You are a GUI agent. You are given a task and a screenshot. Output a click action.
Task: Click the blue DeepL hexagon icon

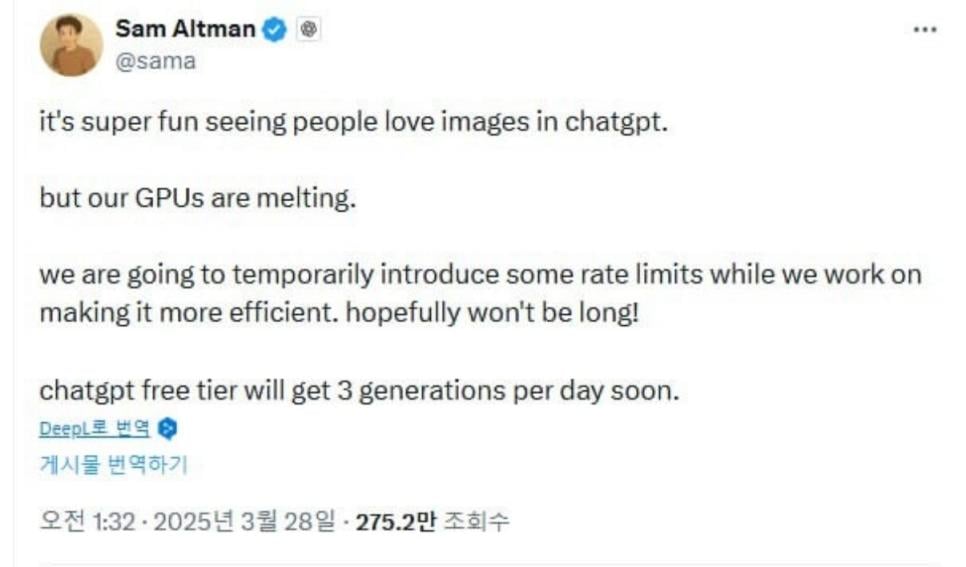pos(168,429)
